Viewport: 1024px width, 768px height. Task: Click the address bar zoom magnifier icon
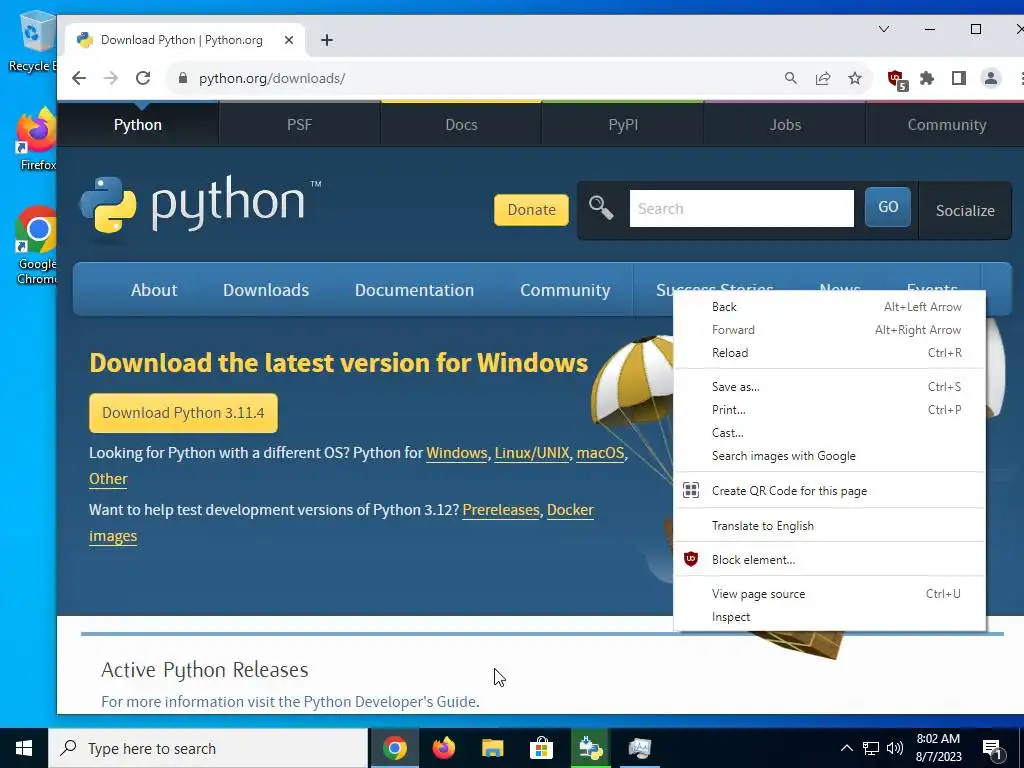click(791, 78)
